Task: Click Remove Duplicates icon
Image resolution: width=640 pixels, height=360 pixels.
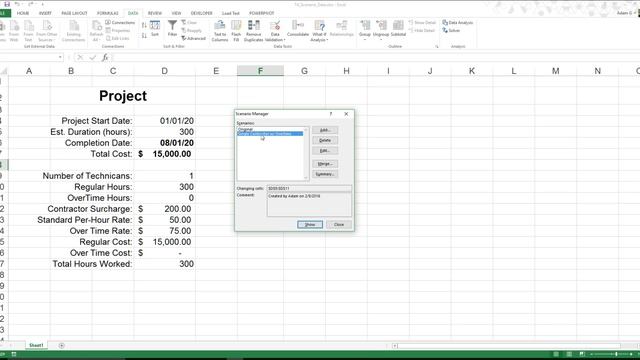Action: (x=253, y=31)
